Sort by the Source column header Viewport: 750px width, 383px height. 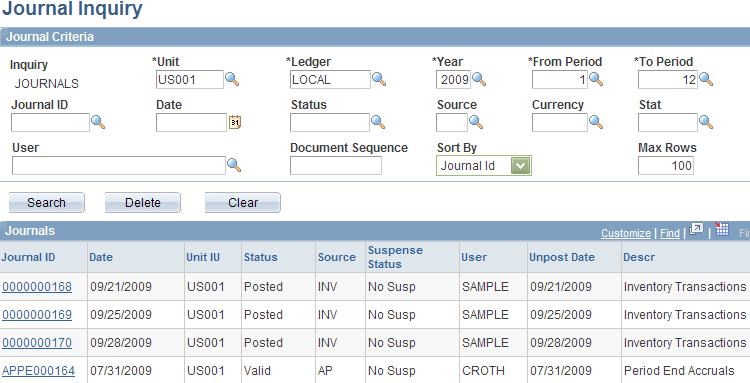(x=337, y=257)
